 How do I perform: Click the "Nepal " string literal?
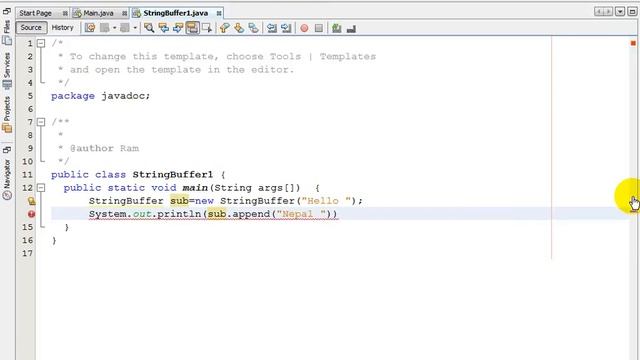pyautogui.click(x=301, y=214)
